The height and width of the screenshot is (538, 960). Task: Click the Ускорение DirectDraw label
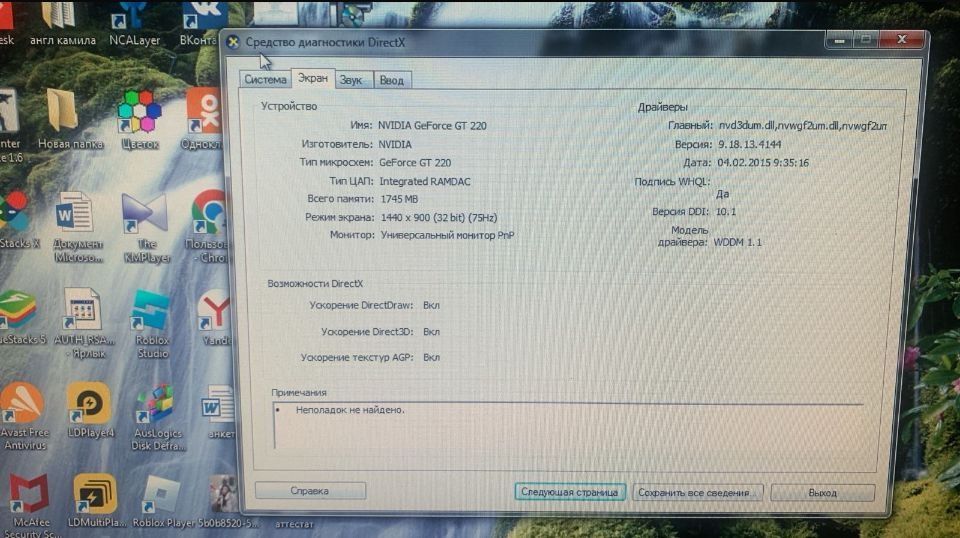tap(361, 305)
